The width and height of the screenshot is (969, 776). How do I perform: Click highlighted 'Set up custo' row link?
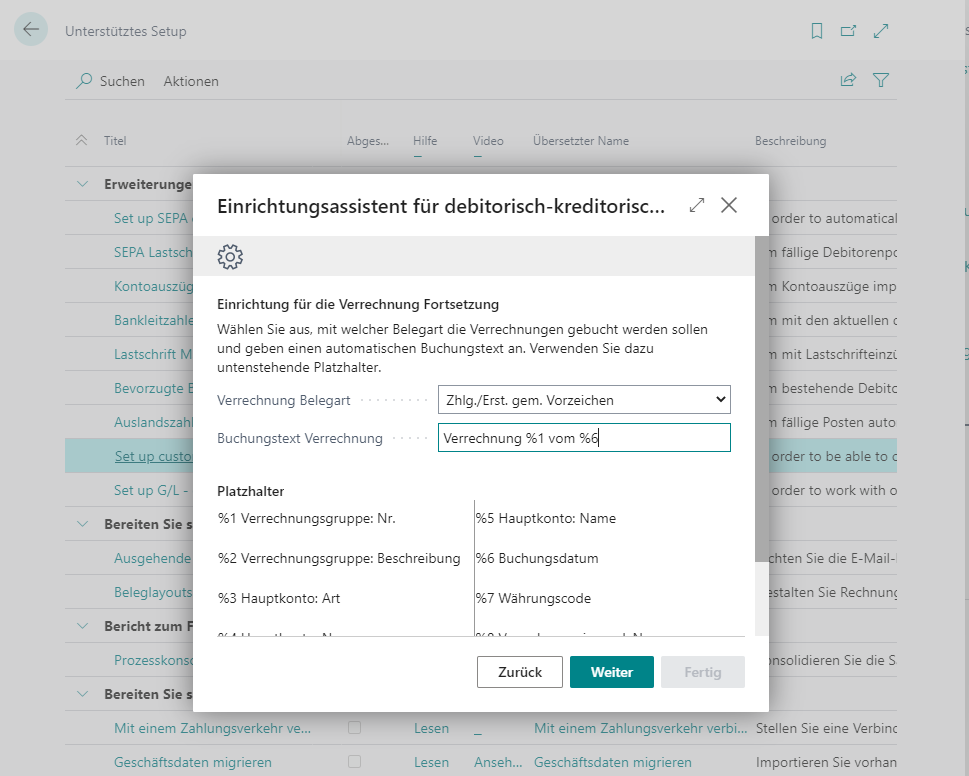click(153, 456)
